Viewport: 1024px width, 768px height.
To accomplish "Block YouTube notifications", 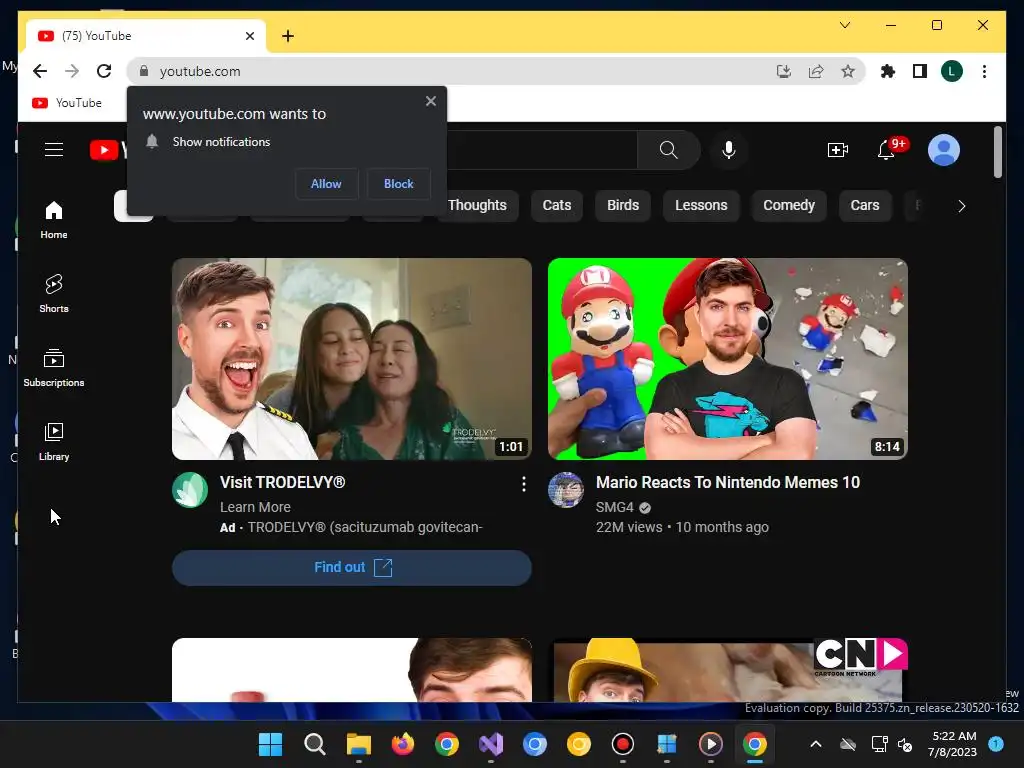I will pos(398,184).
